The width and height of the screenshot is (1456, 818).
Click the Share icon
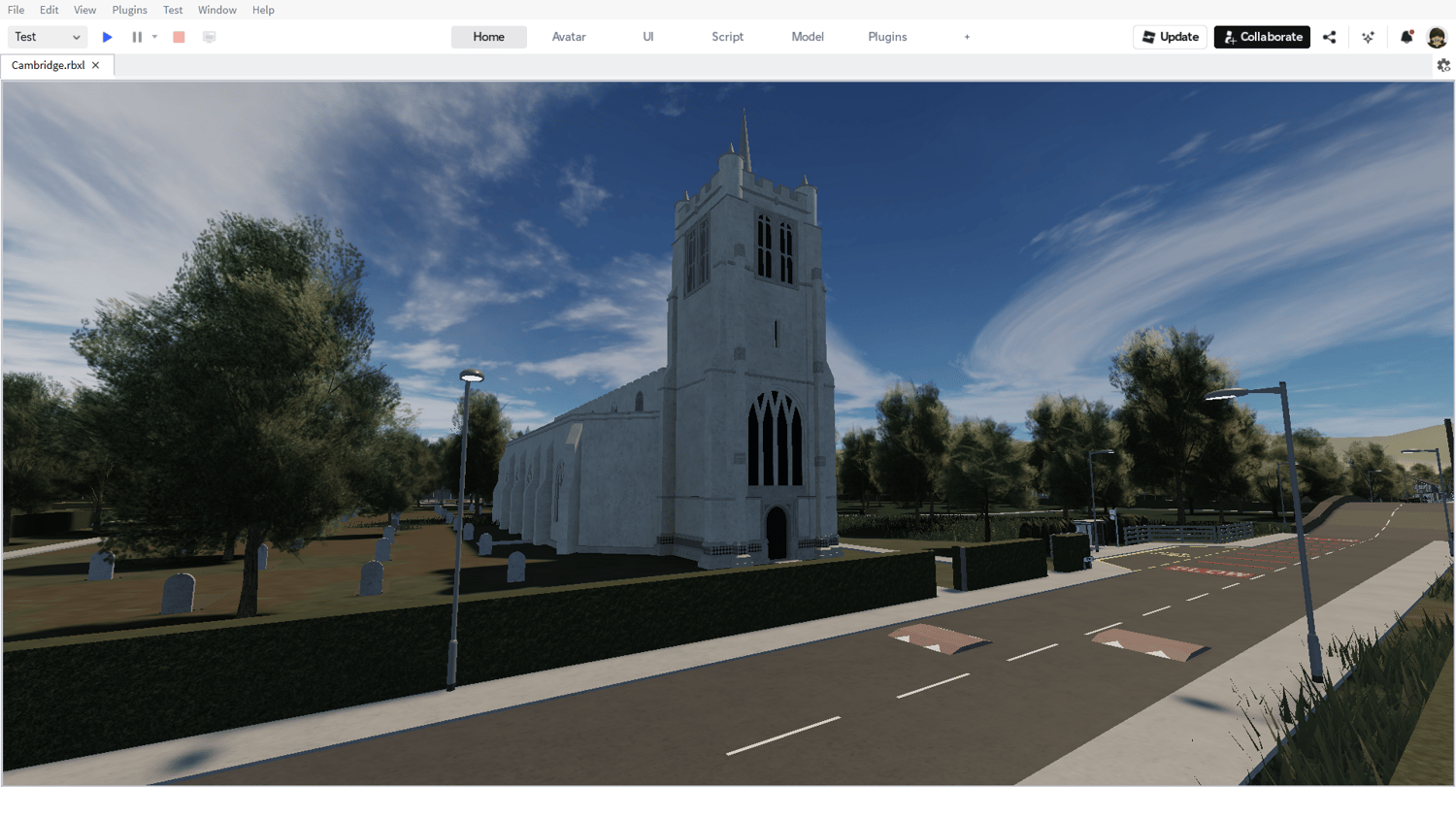1330,37
